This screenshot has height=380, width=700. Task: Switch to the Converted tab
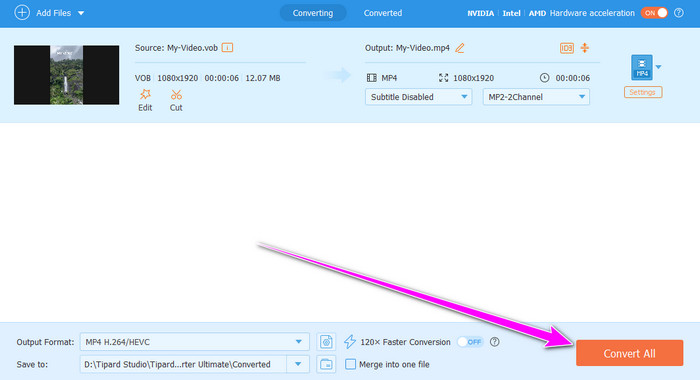pos(383,13)
